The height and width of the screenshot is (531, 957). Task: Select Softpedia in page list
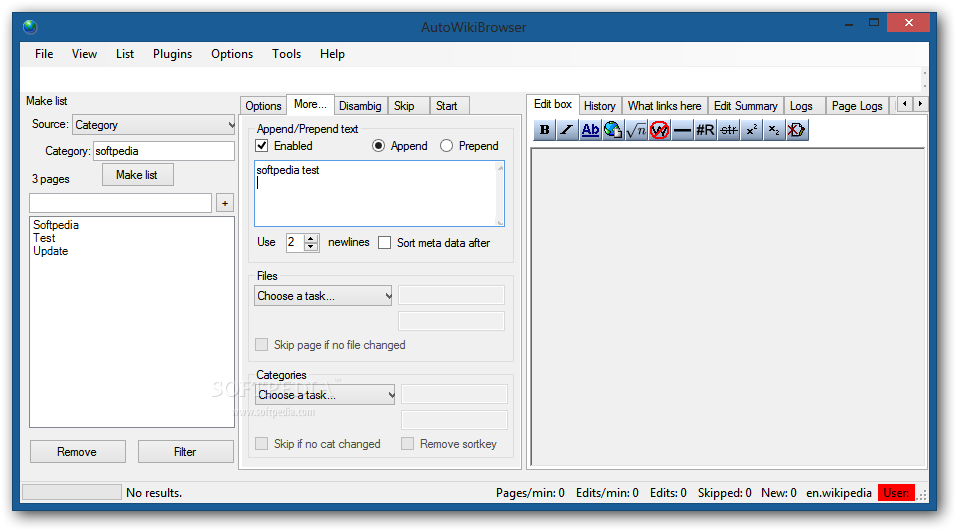pyautogui.click(x=56, y=225)
